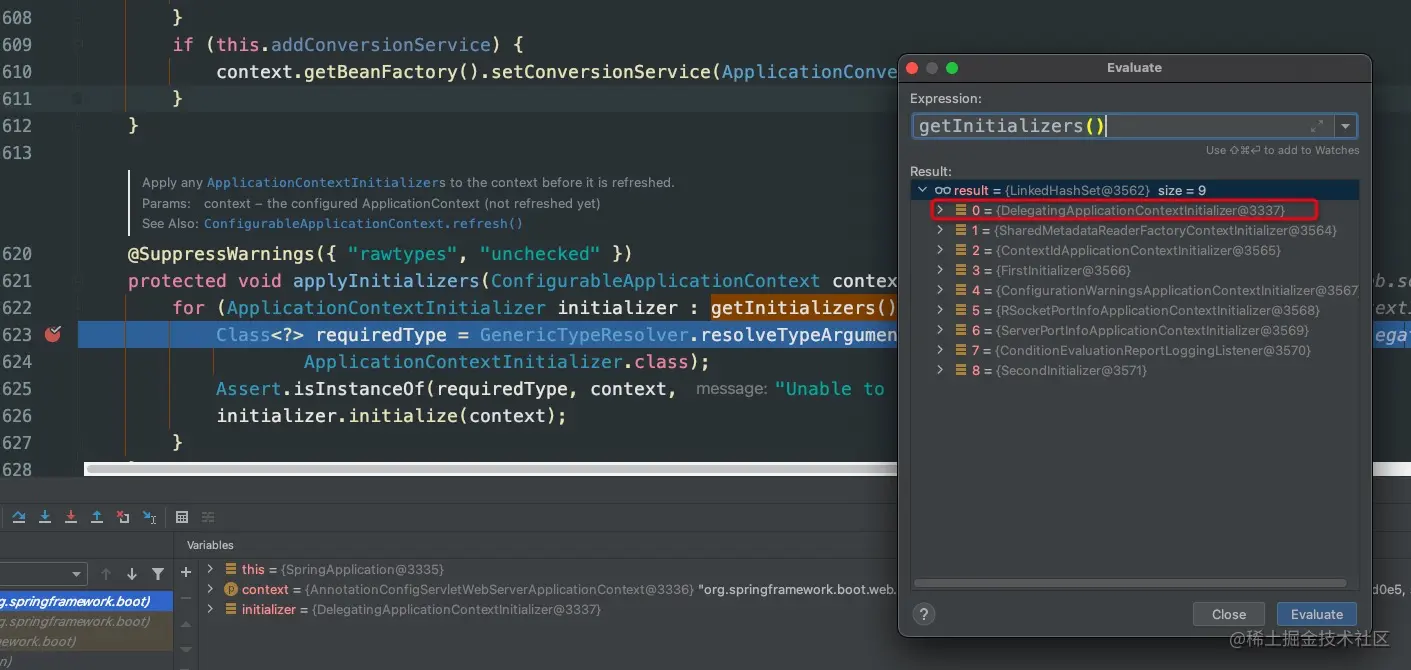Click the getInitializers() call on line 622
The height and width of the screenshot is (670, 1411).
click(x=803, y=307)
